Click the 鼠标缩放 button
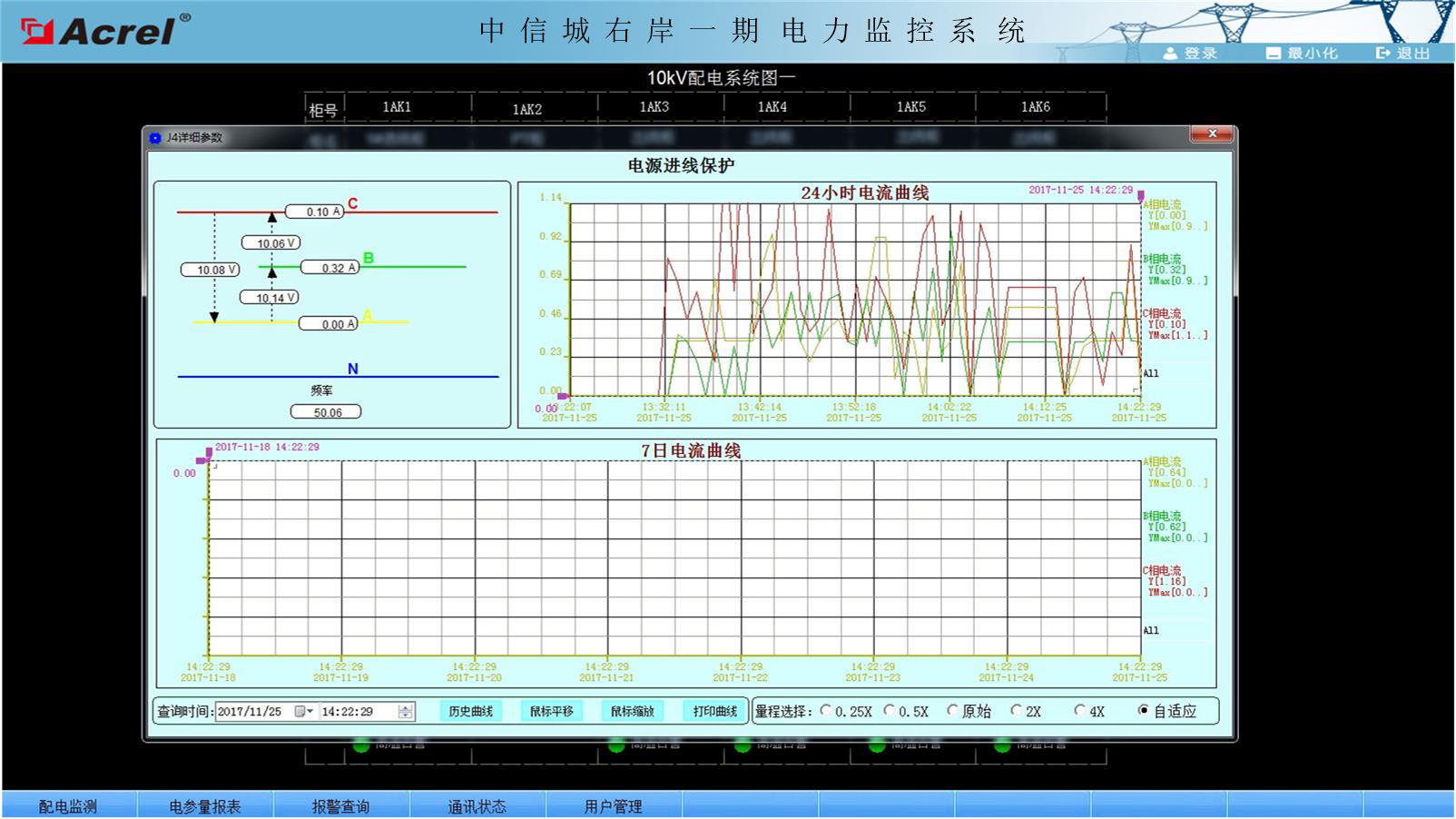1456x819 pixels. point(633,711)
